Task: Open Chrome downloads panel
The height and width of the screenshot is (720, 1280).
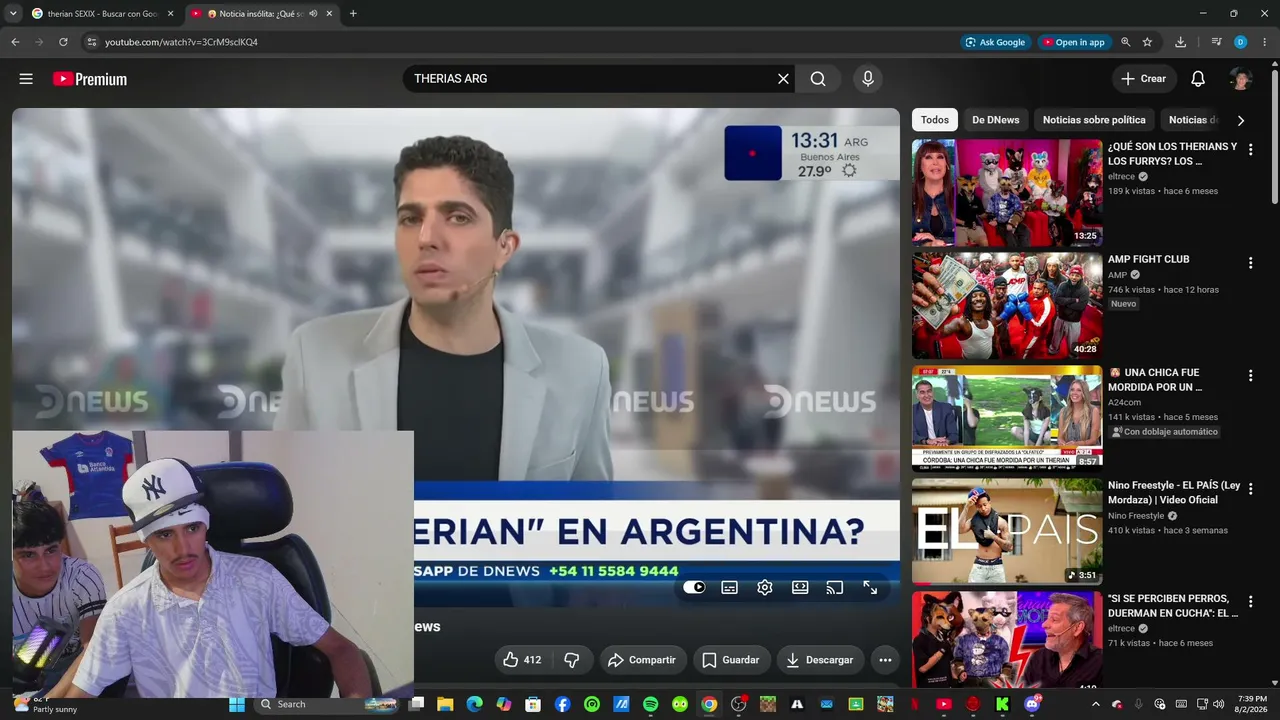Action: (1181, 42)
